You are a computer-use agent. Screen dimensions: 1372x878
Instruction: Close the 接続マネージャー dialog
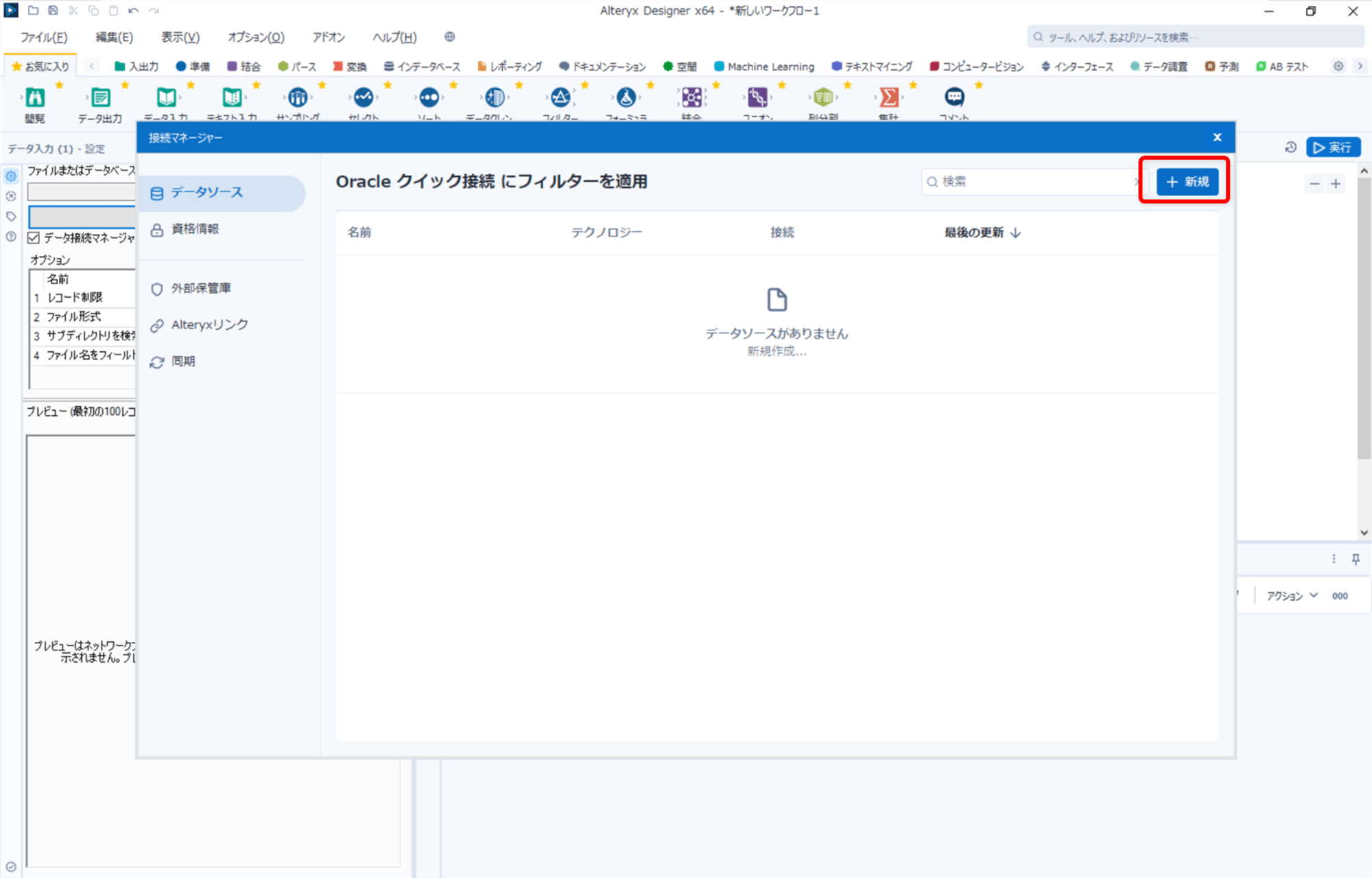[x=1217, y=137]
